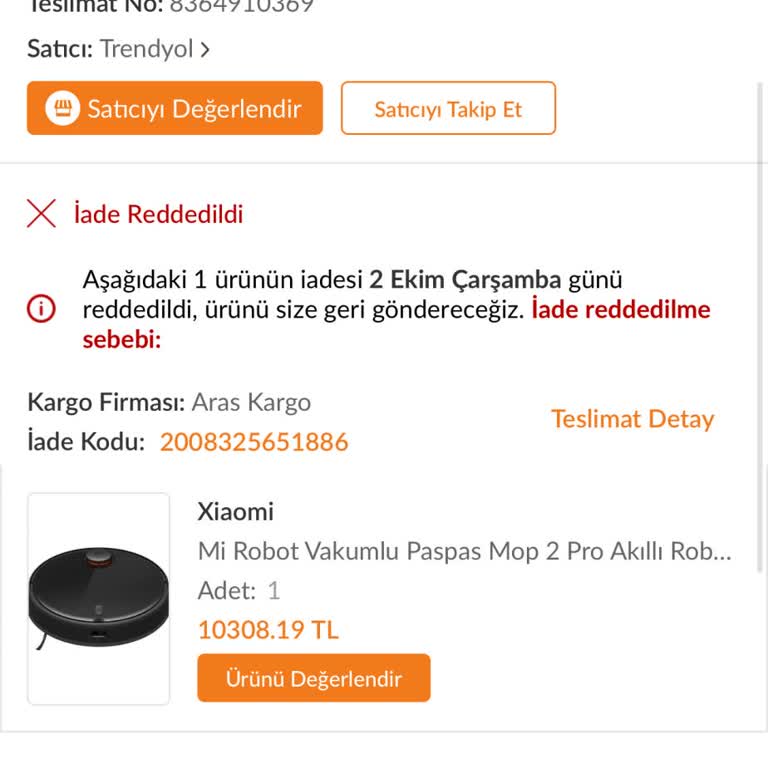
Task: Click the Xiaomi brand name
Action: [236, 511]
